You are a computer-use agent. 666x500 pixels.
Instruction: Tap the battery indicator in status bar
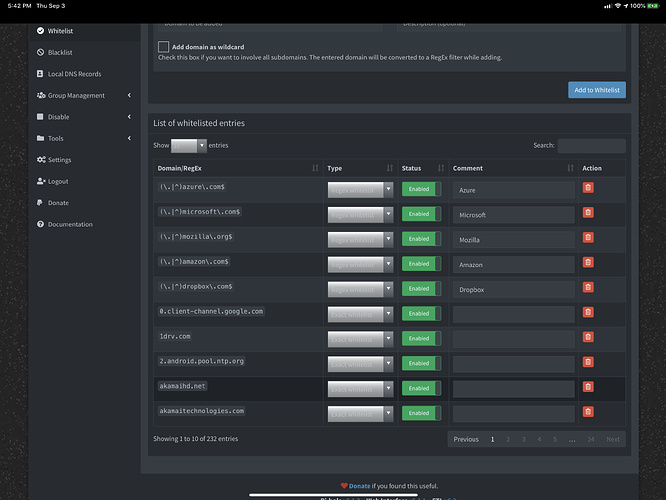653,6
